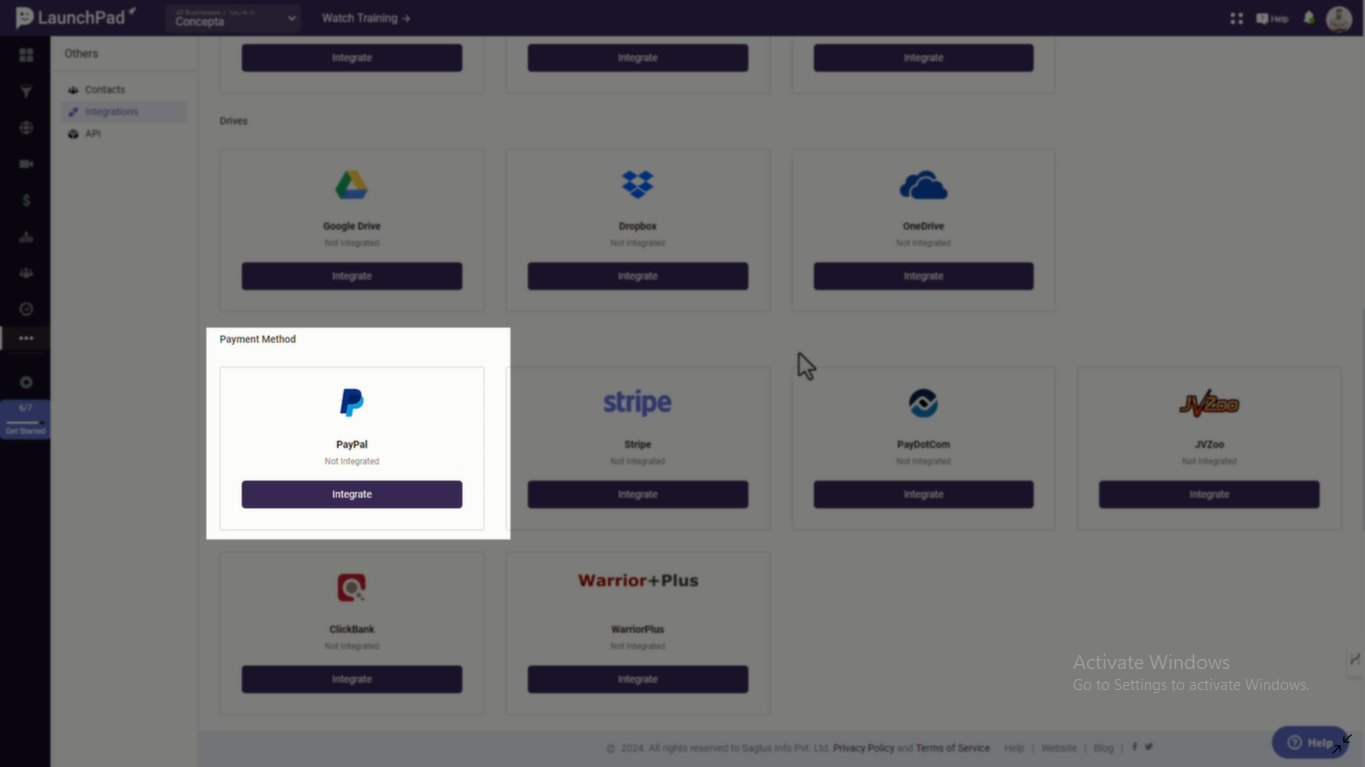The height and width of the screenshot is (767, 1365).
Task: Open the people group icon in sidebar
Action: 26,273
